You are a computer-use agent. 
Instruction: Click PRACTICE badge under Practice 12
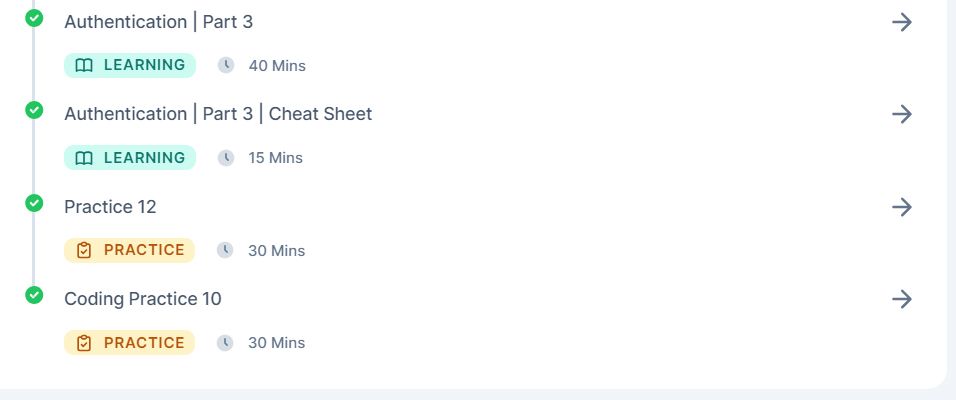(x=129, y=250)
